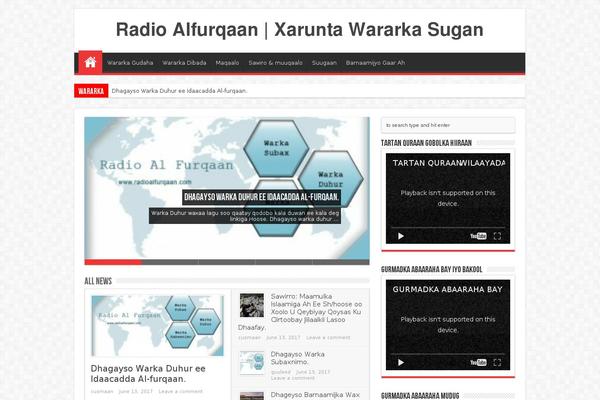Viewport: 600px width, 400px height.
Task: Go to Suugaan page
Action: click(324, 63)
